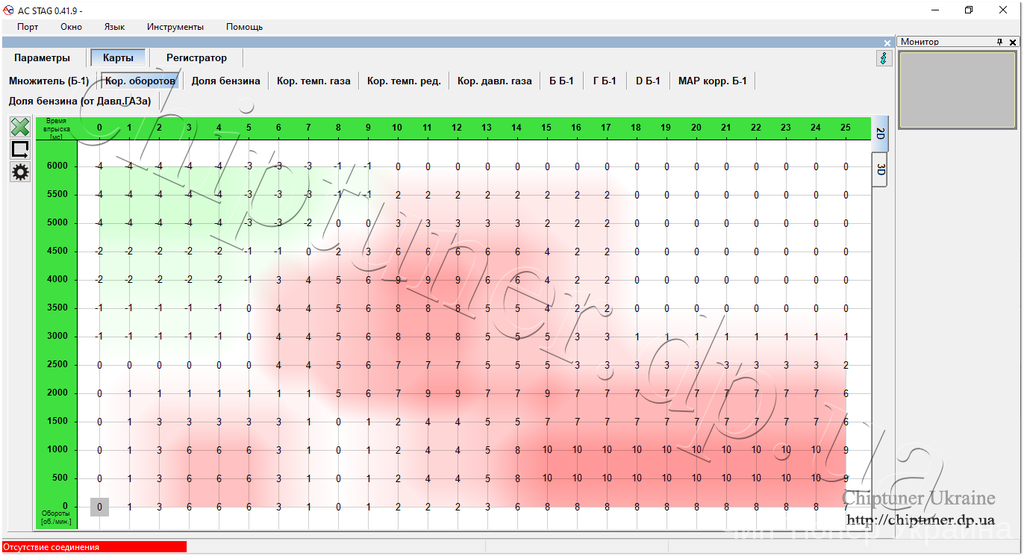Select Доля бензина (от Давл.ГАЗа) tab
This screenshot has height=556, width=1024.
click(80, 101)
